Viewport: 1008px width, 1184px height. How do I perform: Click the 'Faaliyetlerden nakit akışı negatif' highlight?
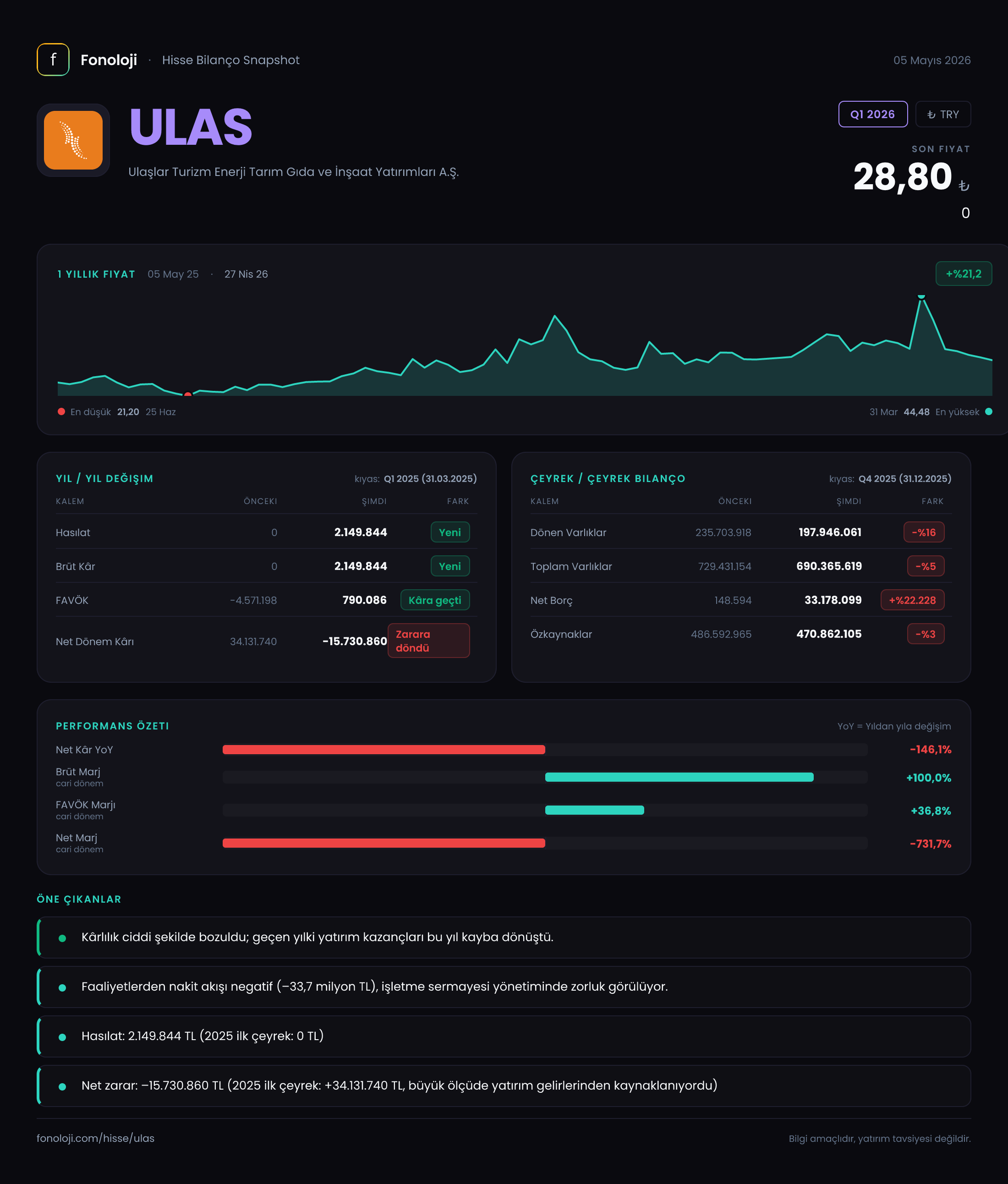pyautogui.click(x=504, y=987)
